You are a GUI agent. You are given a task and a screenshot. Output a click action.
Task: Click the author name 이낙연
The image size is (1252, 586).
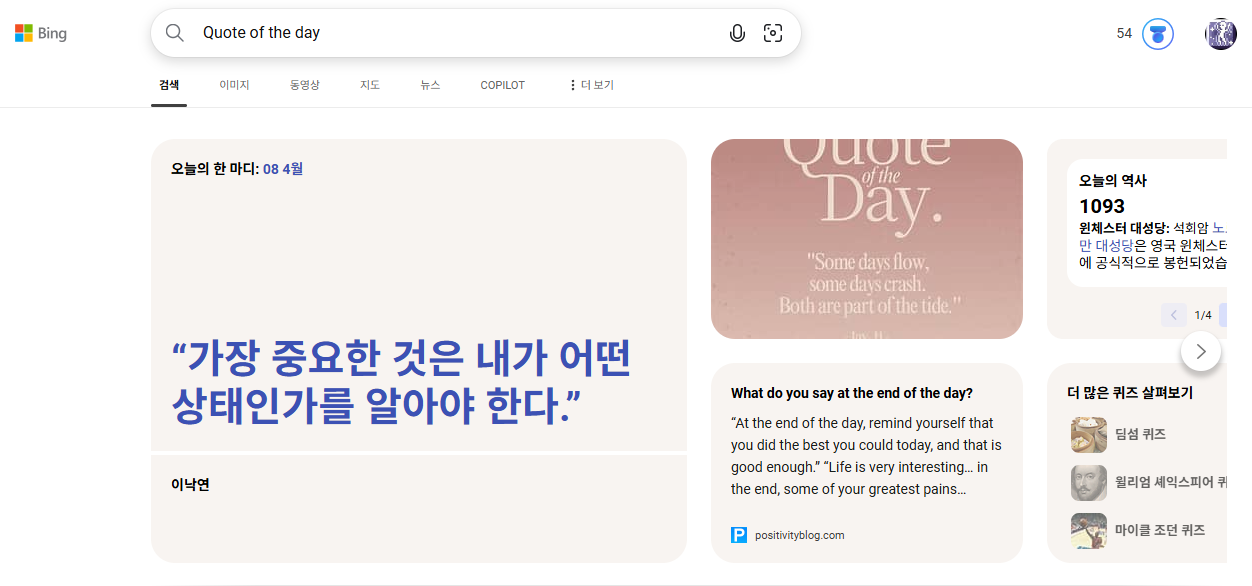[190, 485]
